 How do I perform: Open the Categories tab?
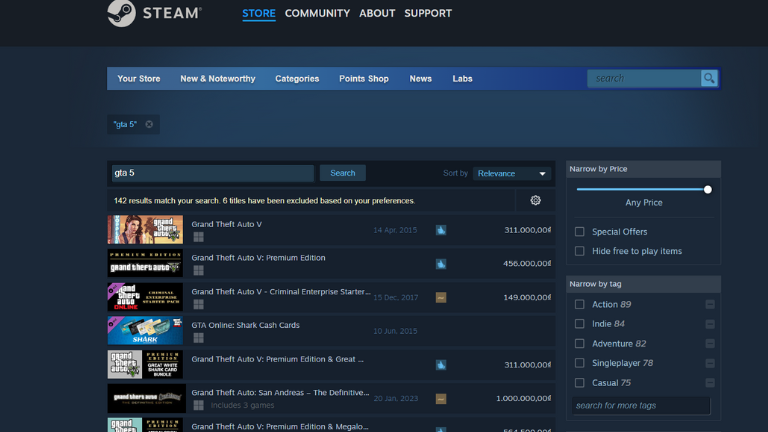[297, 79]
